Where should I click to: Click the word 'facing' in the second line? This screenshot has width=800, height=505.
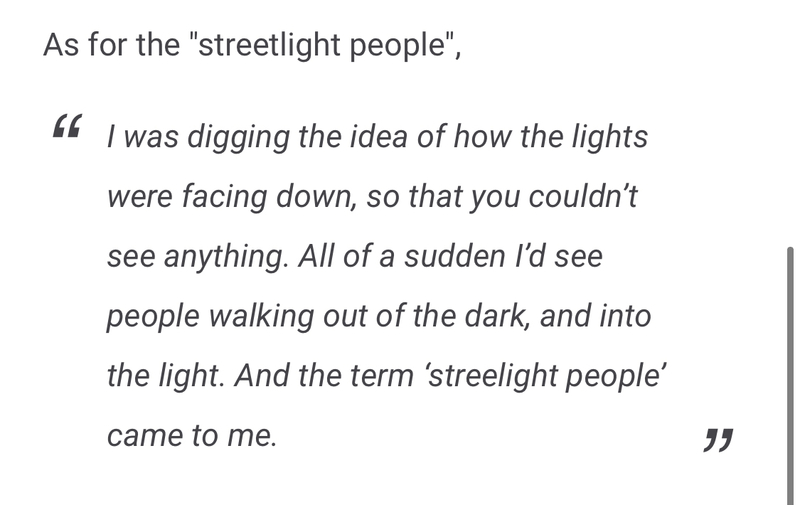(223, 197)
